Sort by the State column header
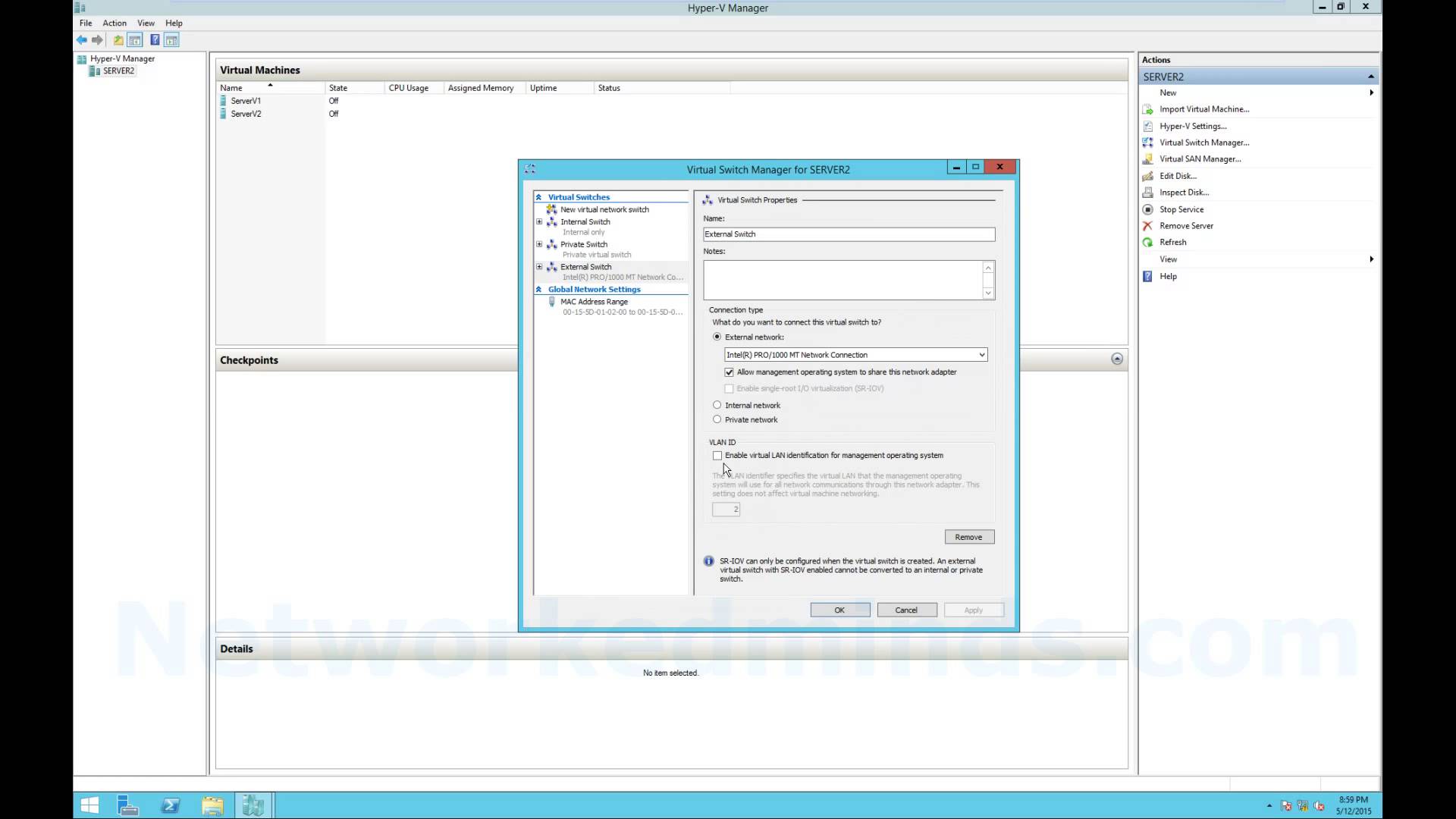The image size is (1456, 819). [355, 88]
